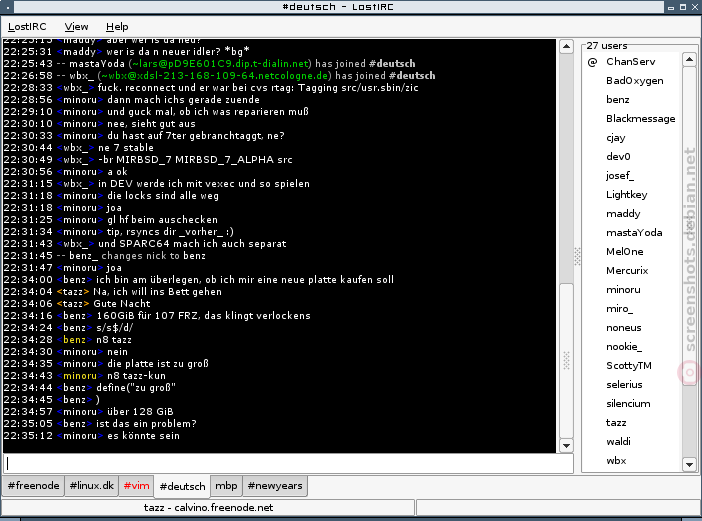Select user dev0
Image resolution: width=702 pixels, height=521 pixels.
tap(618, 157)
